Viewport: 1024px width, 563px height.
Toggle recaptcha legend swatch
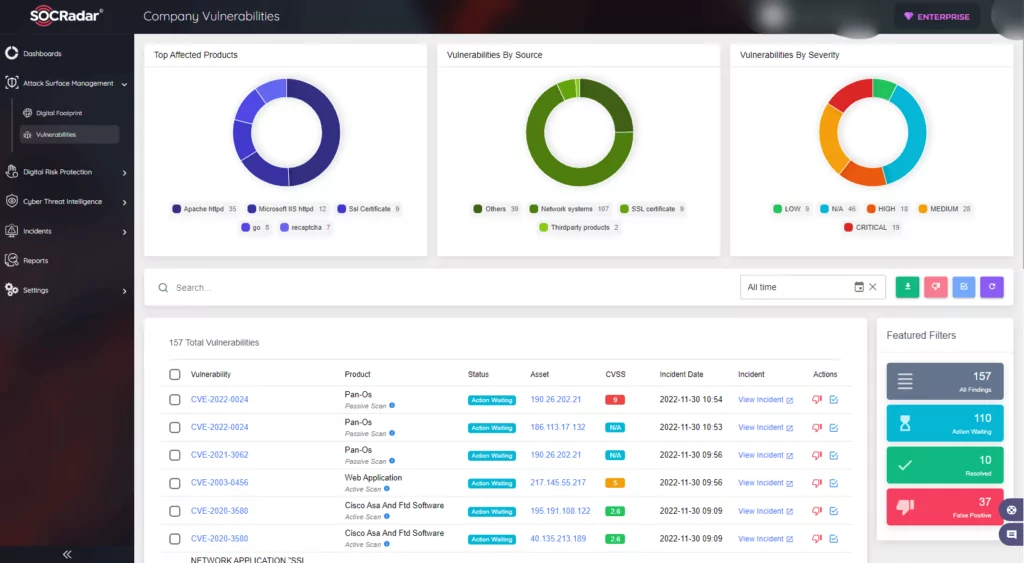284,227
